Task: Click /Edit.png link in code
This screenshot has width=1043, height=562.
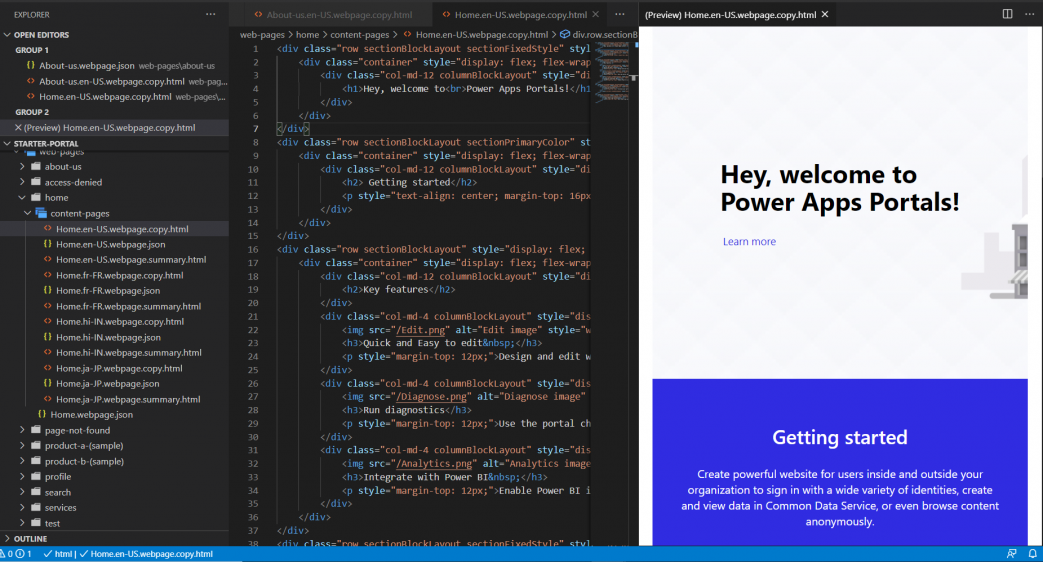Action: click(x=422, y=330)
